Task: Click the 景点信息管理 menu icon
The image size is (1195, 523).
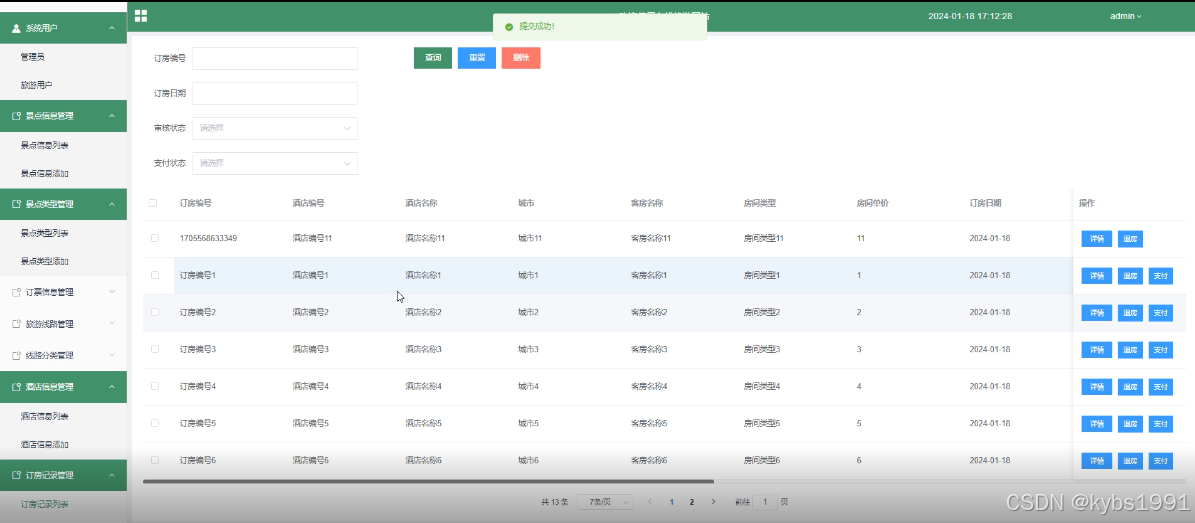Action: pos(17,116)
